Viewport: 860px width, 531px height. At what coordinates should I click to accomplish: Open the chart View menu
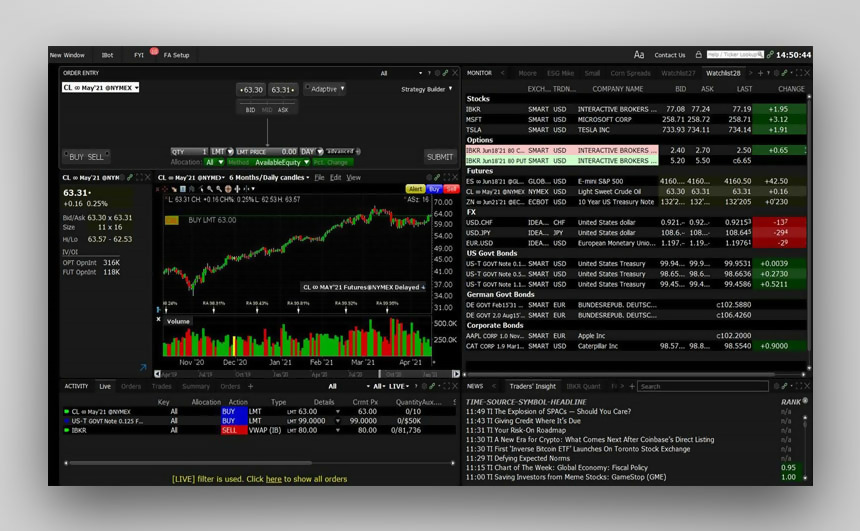(353, 177)
